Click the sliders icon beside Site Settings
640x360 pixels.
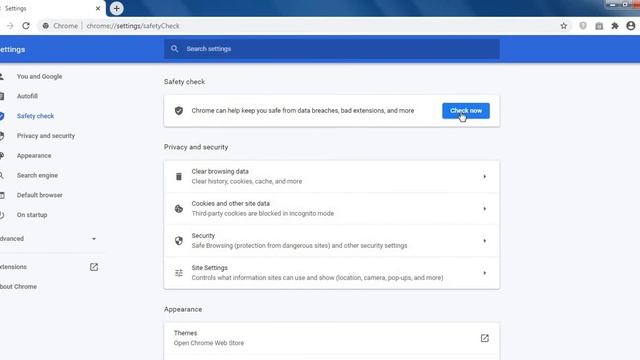click(179, 273)
